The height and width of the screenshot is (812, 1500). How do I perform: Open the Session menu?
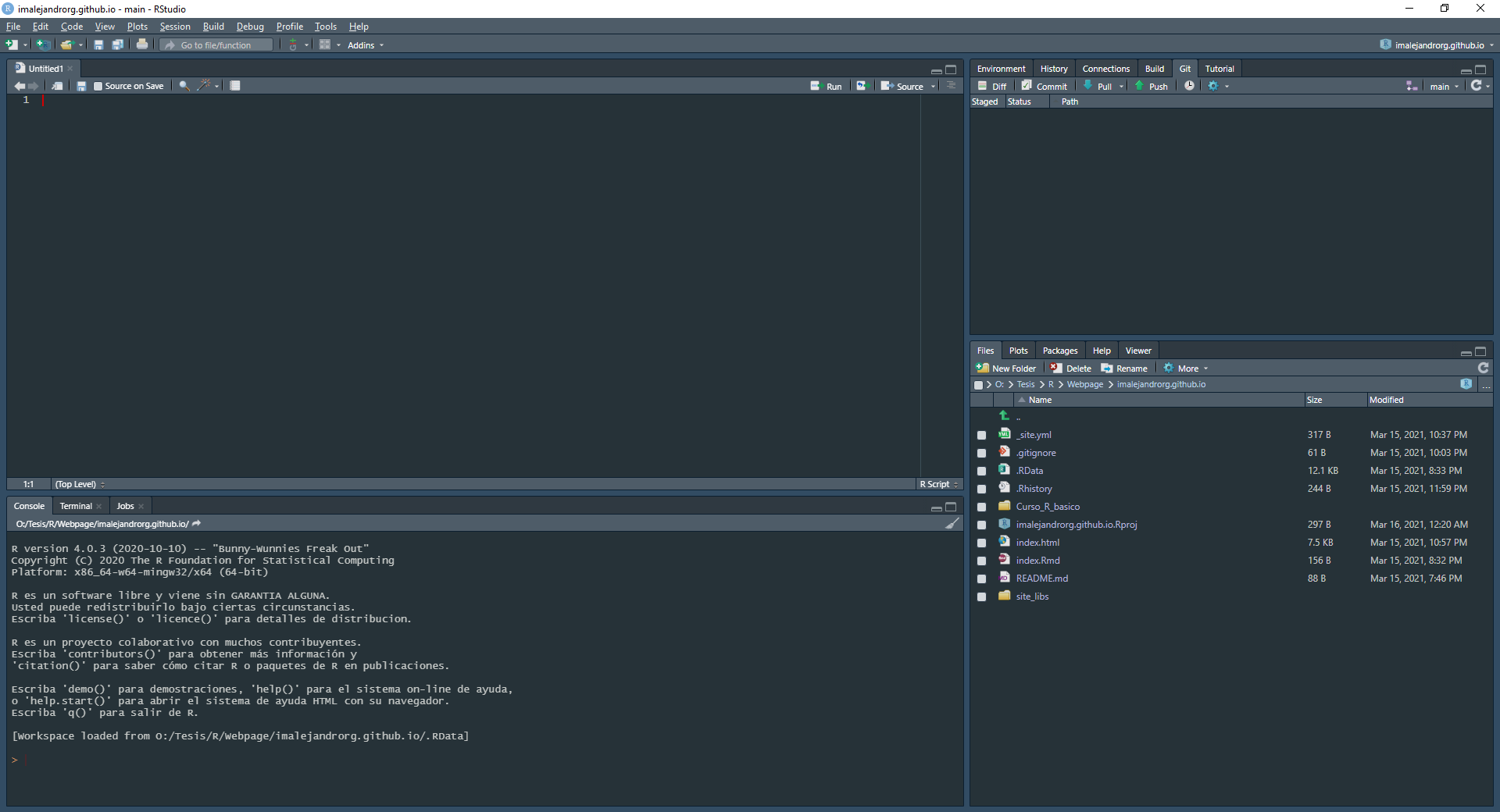[x=174, y=26]
